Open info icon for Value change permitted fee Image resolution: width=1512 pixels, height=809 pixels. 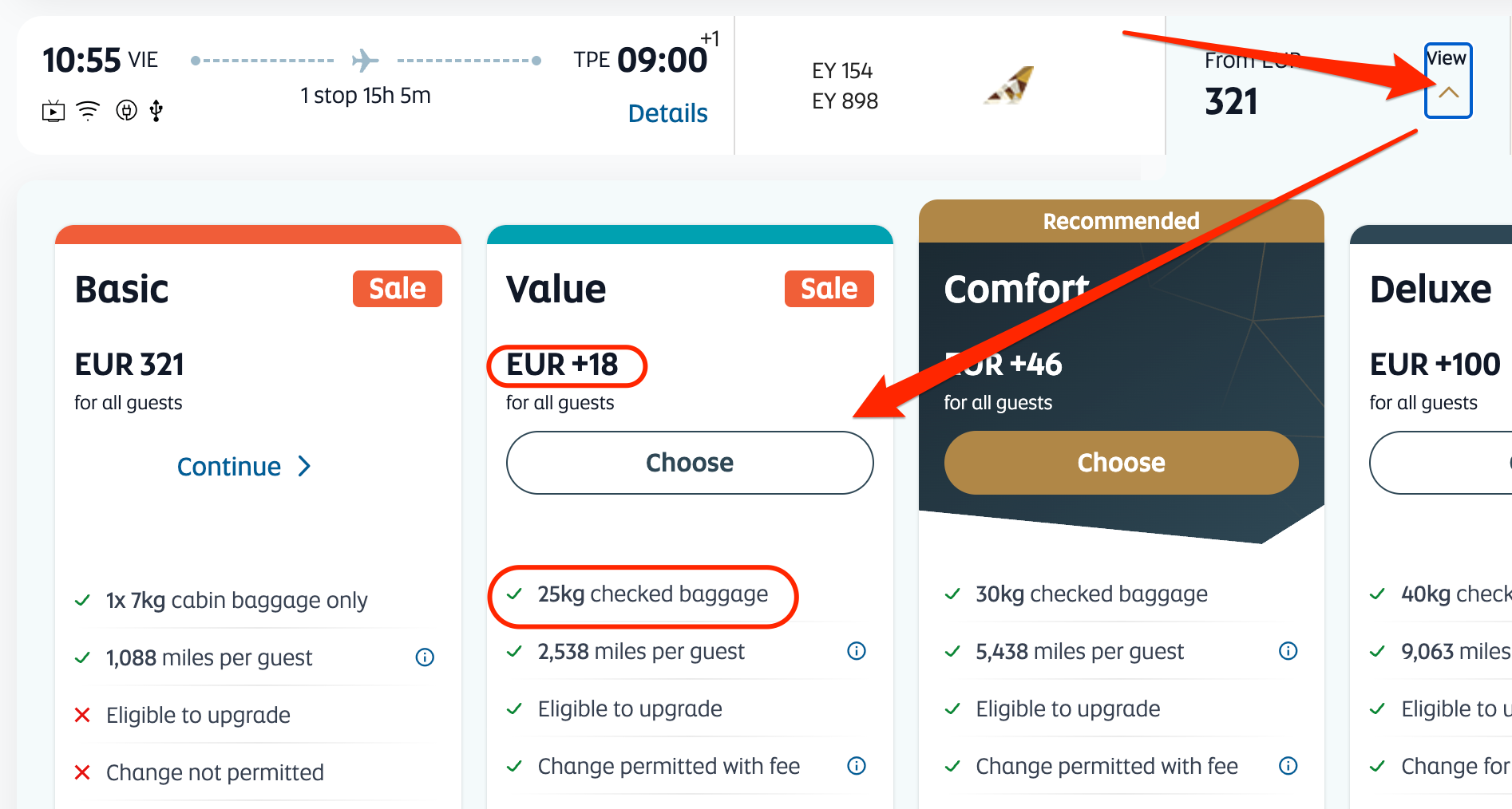tap(857, 766)
